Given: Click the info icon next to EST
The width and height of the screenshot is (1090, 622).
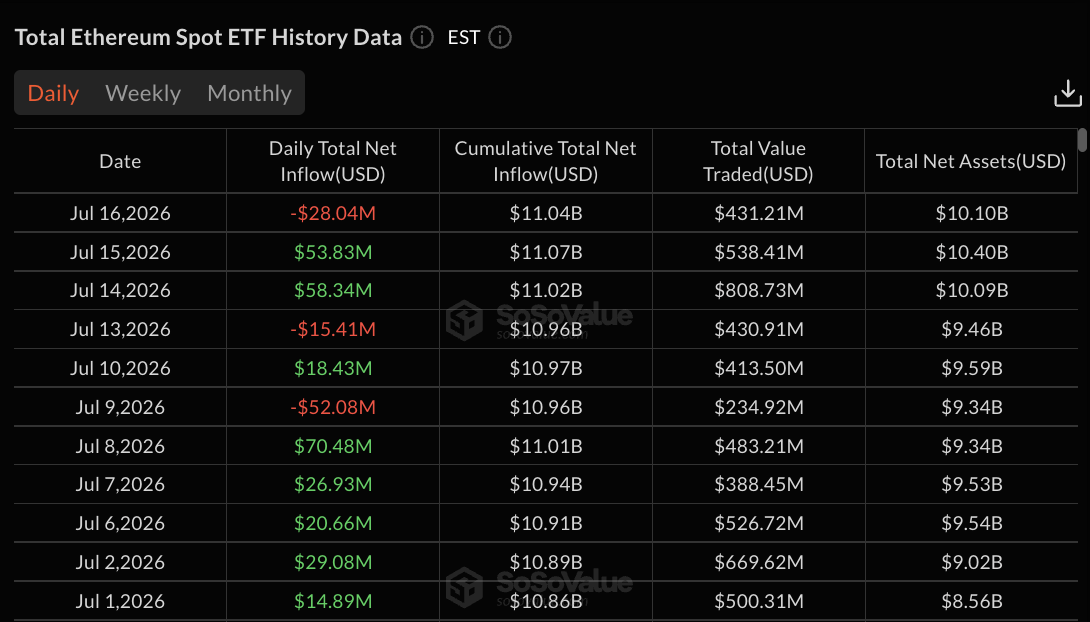Looking at the screenshot, I should click(x=500, y=37).
